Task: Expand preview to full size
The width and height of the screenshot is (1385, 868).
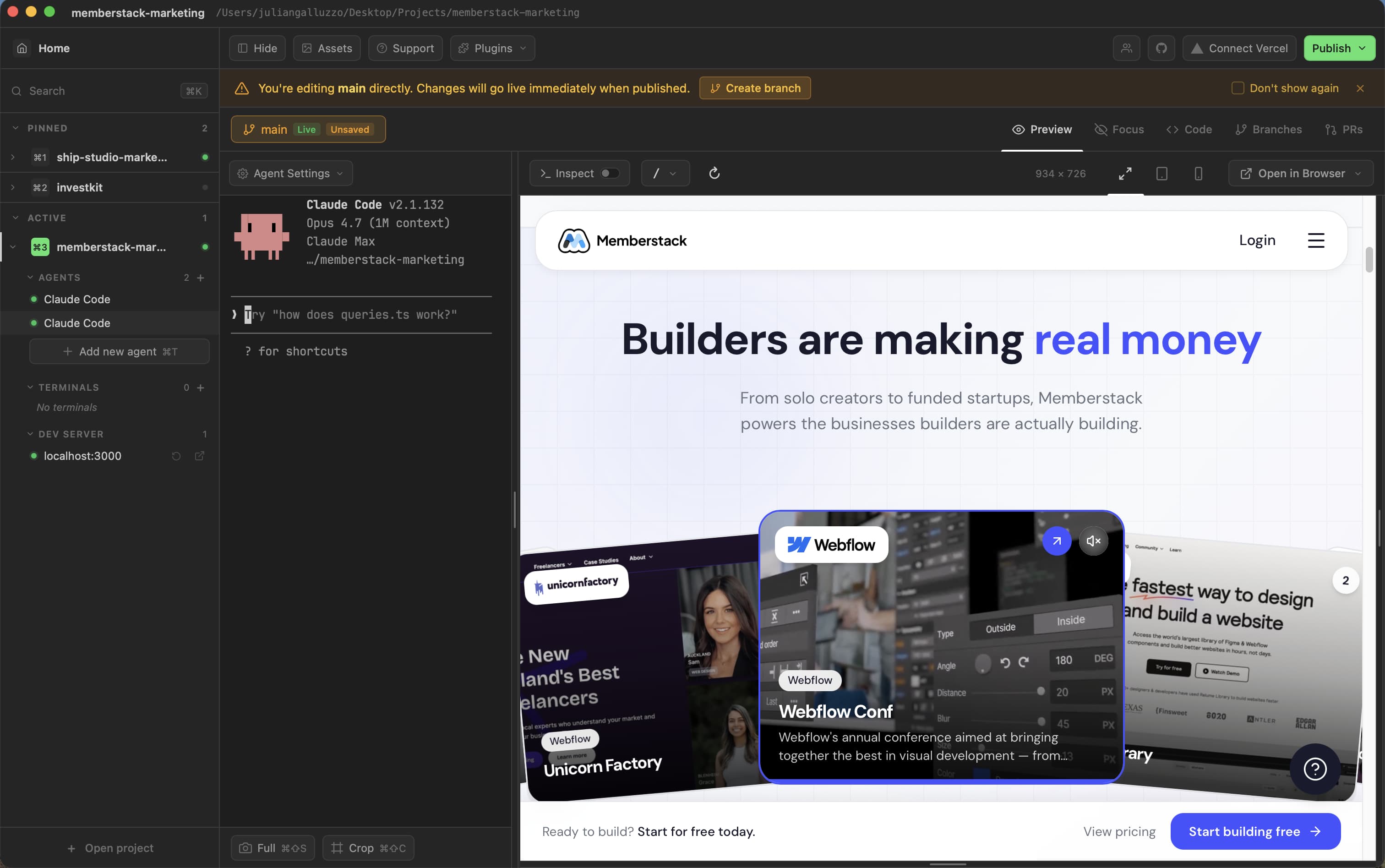Action: (1125, 173)
